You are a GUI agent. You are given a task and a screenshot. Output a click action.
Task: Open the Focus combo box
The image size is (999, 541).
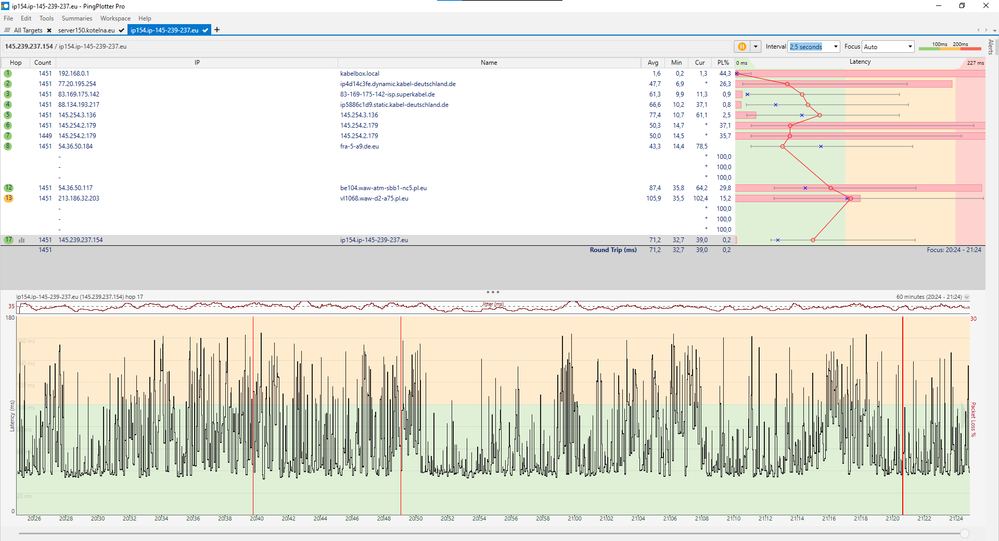[888, 47]
